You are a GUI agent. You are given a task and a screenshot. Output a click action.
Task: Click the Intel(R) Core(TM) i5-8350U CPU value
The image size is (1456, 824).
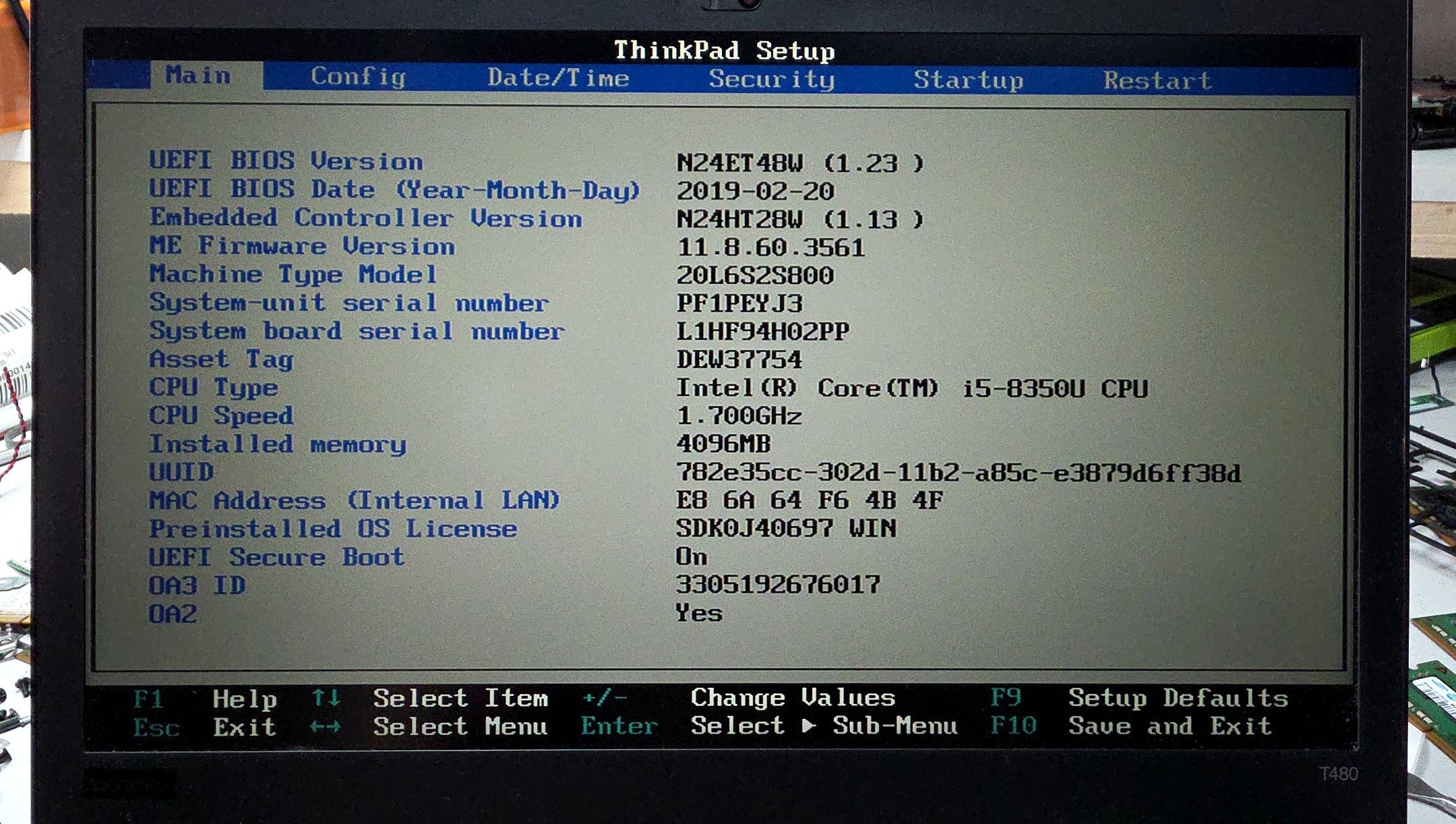pos(912,388)
